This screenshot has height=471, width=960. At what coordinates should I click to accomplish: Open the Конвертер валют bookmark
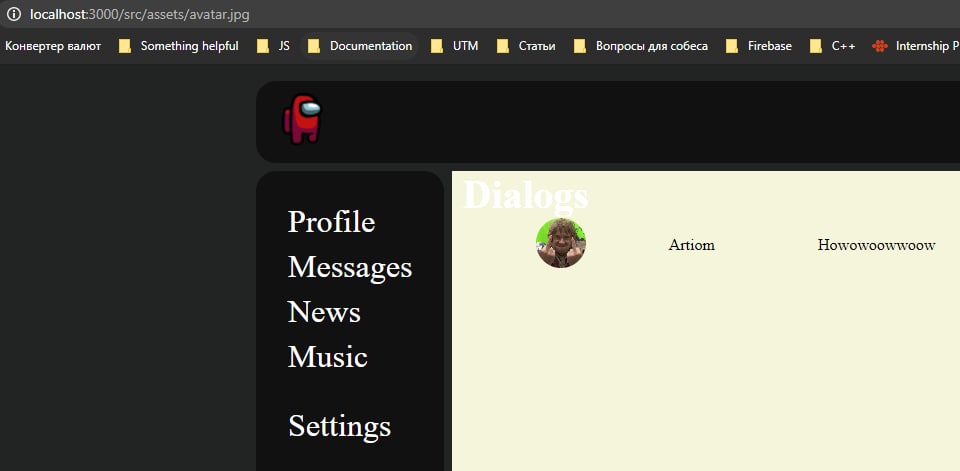coord(53,46)
